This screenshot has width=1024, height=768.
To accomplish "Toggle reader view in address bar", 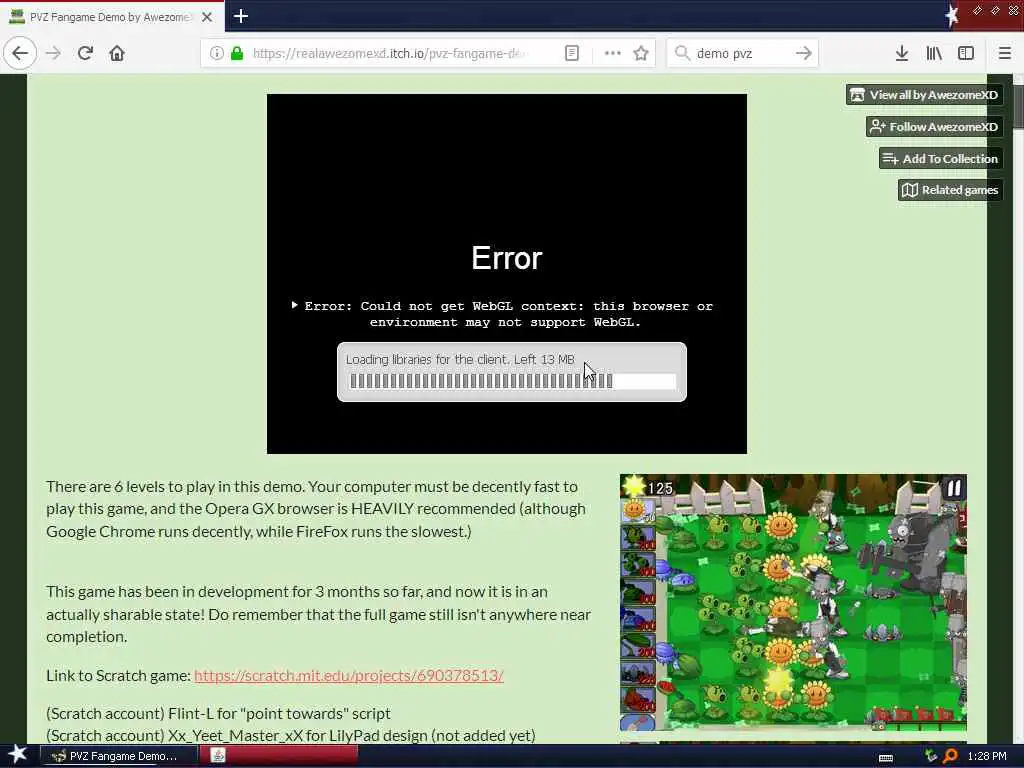I will pos(571,53).
